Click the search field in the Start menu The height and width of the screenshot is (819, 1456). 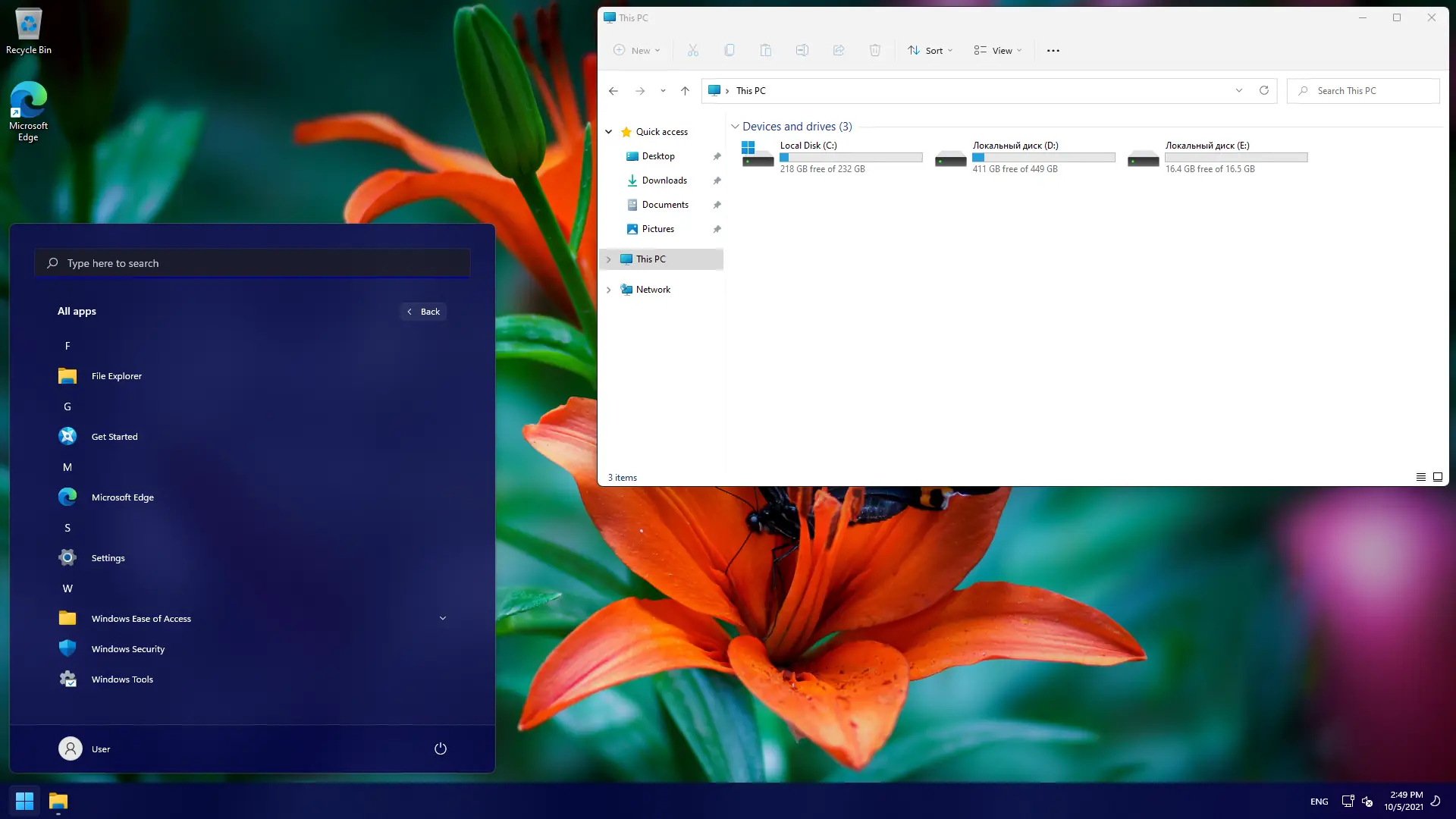(x=252, y=262)
